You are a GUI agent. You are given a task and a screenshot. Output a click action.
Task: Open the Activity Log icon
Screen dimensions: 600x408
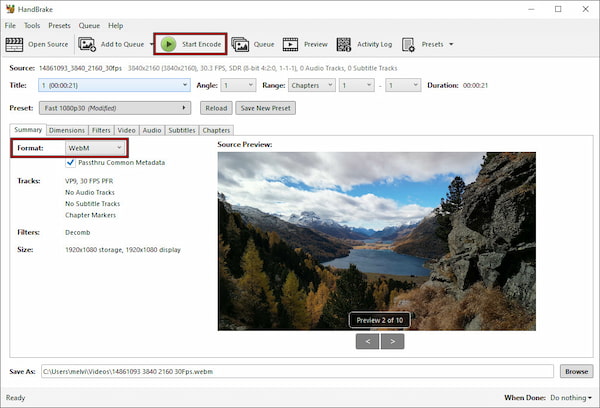(x=344, y=44)
